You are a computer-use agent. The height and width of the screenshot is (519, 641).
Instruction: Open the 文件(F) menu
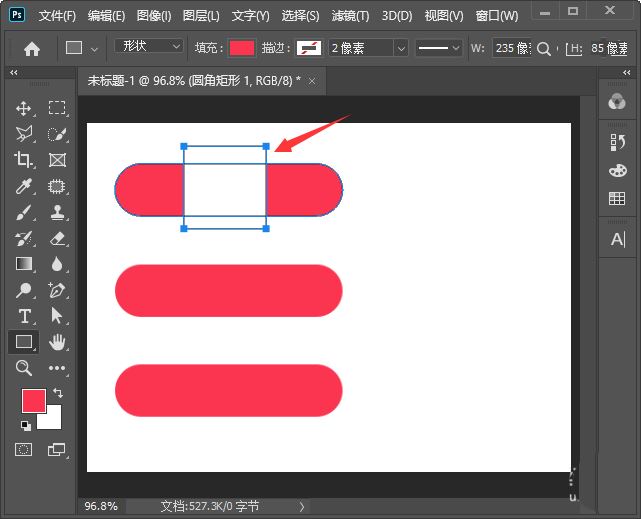(57, 16)
